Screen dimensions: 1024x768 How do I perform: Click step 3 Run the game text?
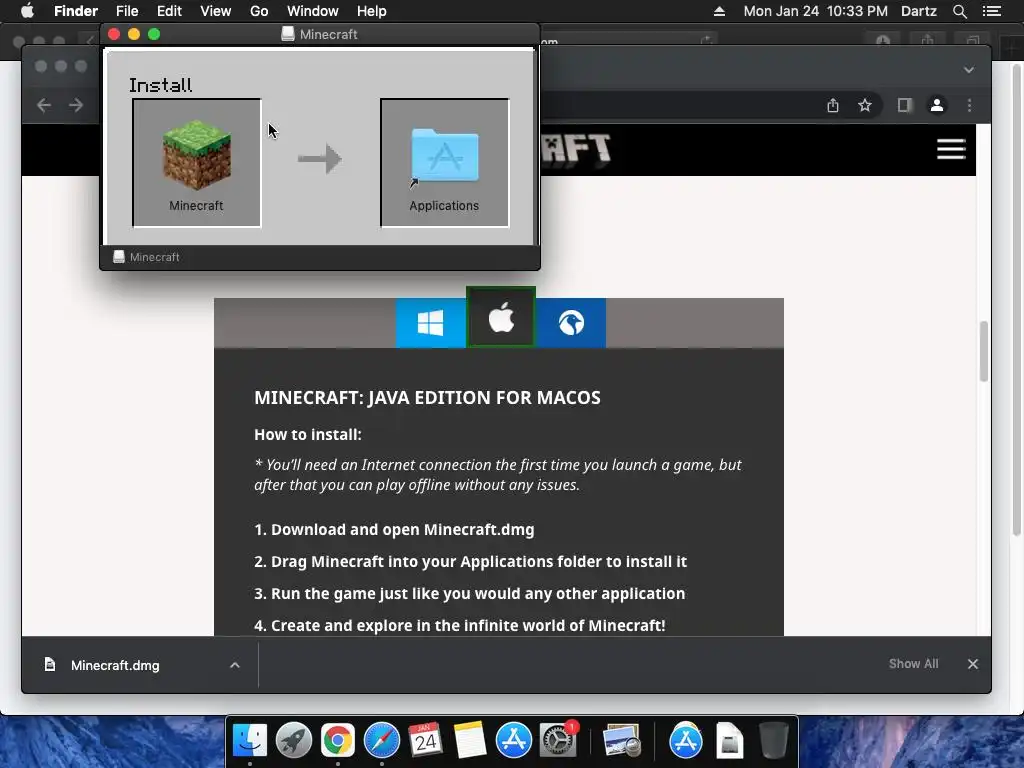pyautogui.click(x=470, y=594)
